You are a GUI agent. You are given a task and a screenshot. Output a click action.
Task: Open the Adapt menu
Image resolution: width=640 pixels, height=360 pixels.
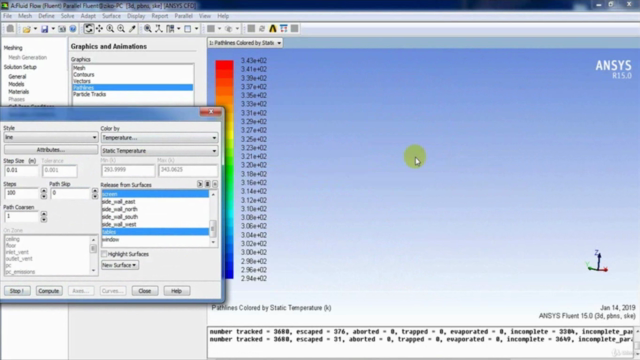click(x=88, y=16)
